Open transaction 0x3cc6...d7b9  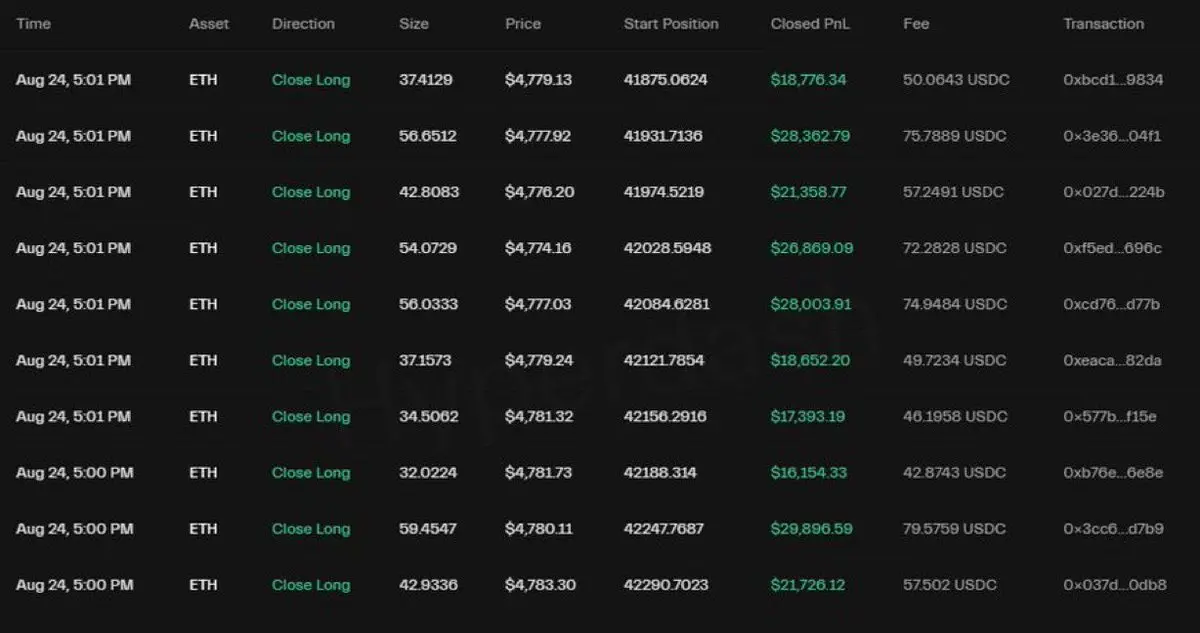coord(1113,528)
